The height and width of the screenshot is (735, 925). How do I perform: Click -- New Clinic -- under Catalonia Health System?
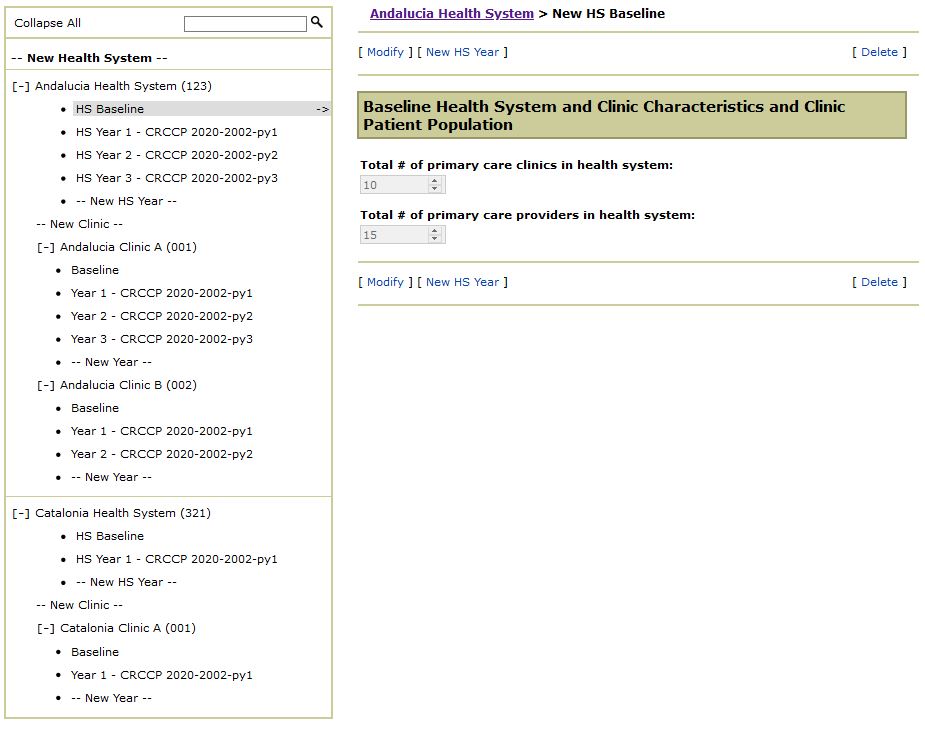point(80,605)
